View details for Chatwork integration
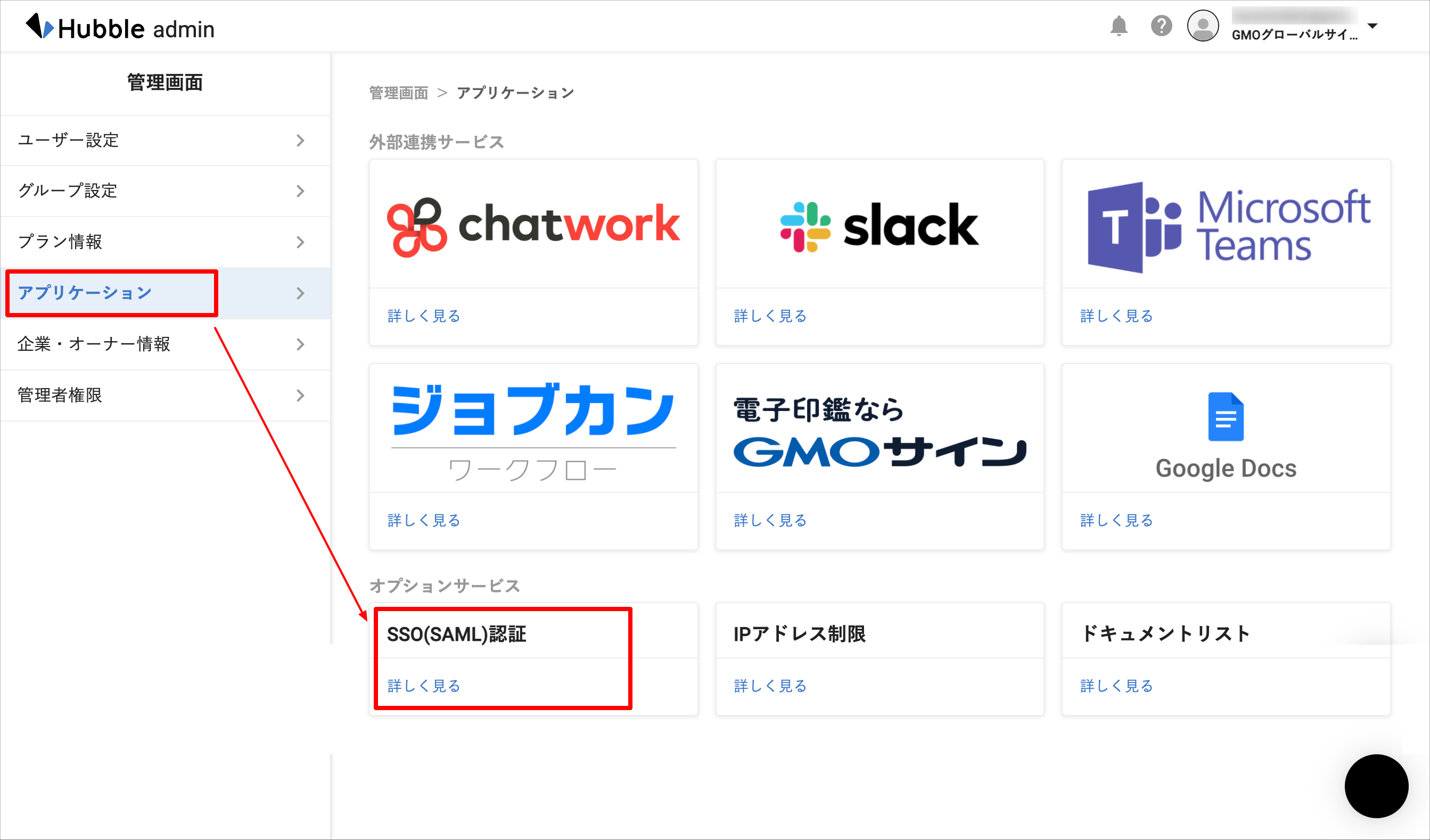The height and width of the screenshot is (840, 1430). [423, 316]
